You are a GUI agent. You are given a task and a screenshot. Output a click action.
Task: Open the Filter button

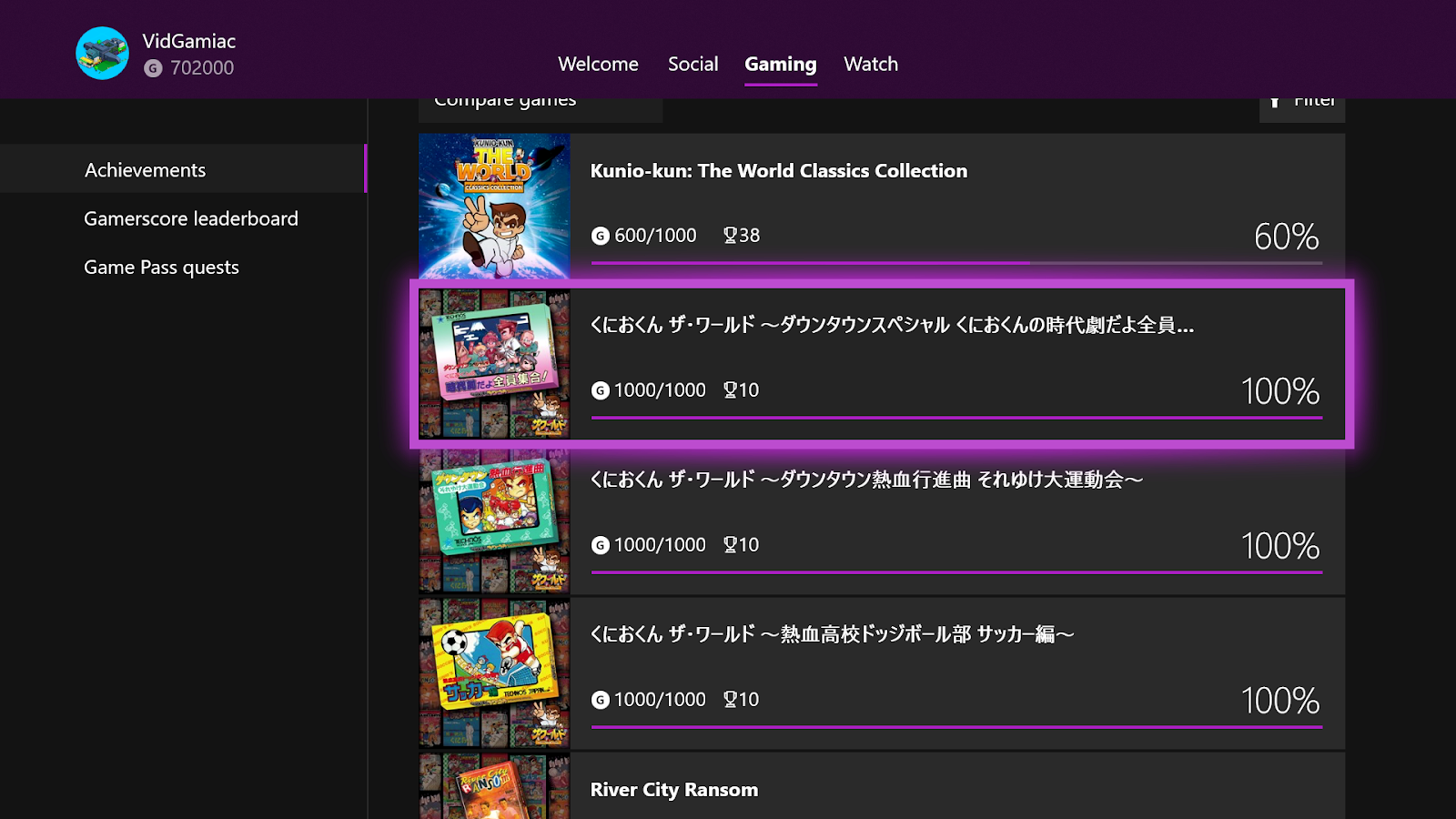(1302, 109)
